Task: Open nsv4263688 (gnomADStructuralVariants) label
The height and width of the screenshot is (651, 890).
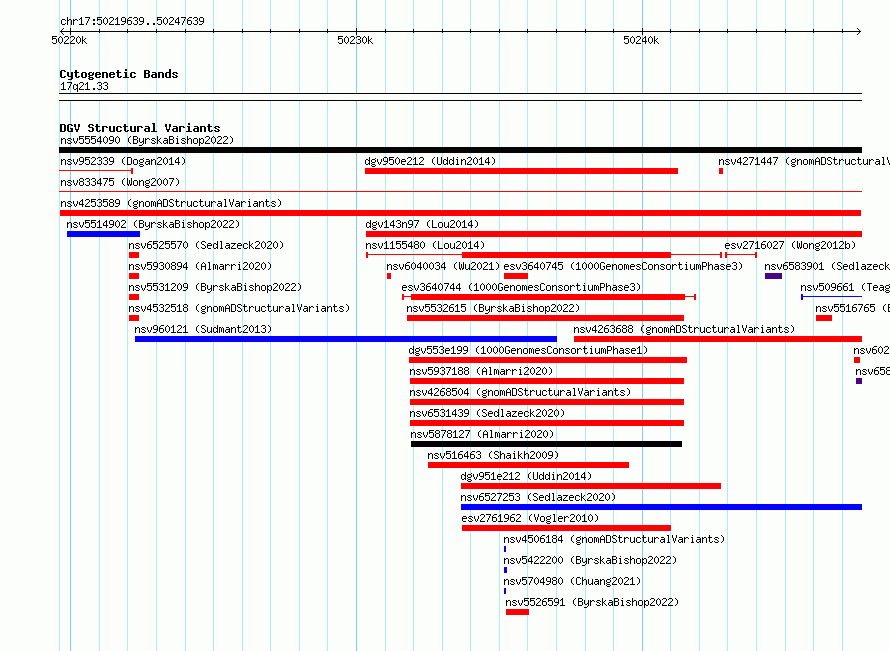Action: point(684,329)
